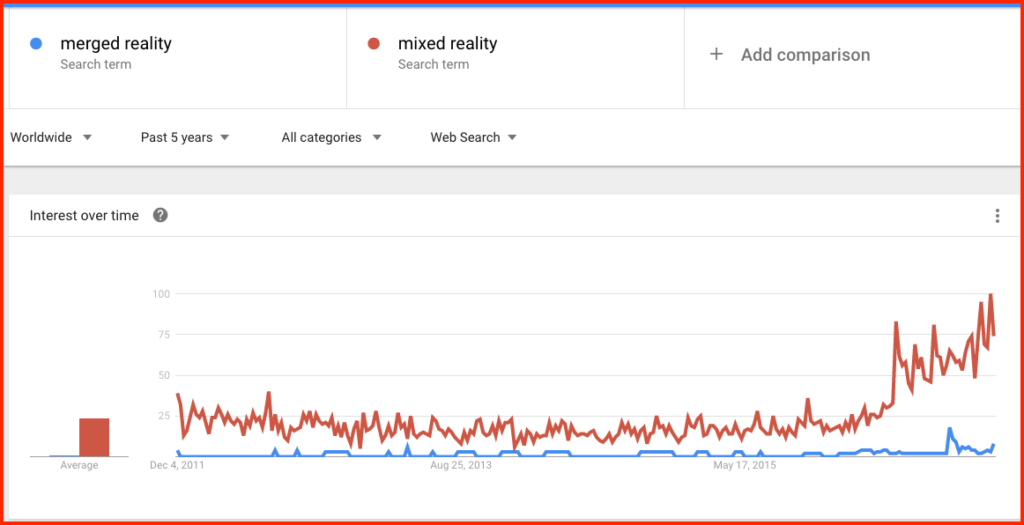Expand the Worldwide region dropdown
Viewport: 1024px width, 525px height.
tap(51, 137)
